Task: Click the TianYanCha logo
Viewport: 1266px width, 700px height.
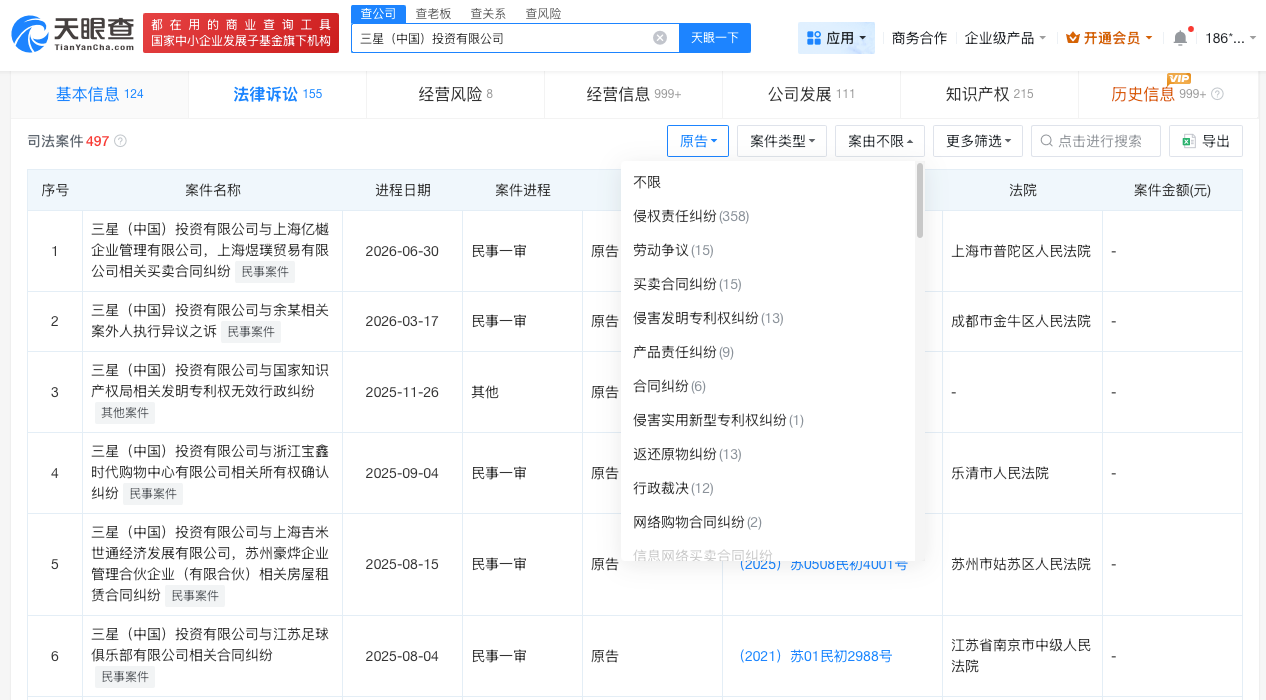Action: pyautogui.click(x=73, y=33)
